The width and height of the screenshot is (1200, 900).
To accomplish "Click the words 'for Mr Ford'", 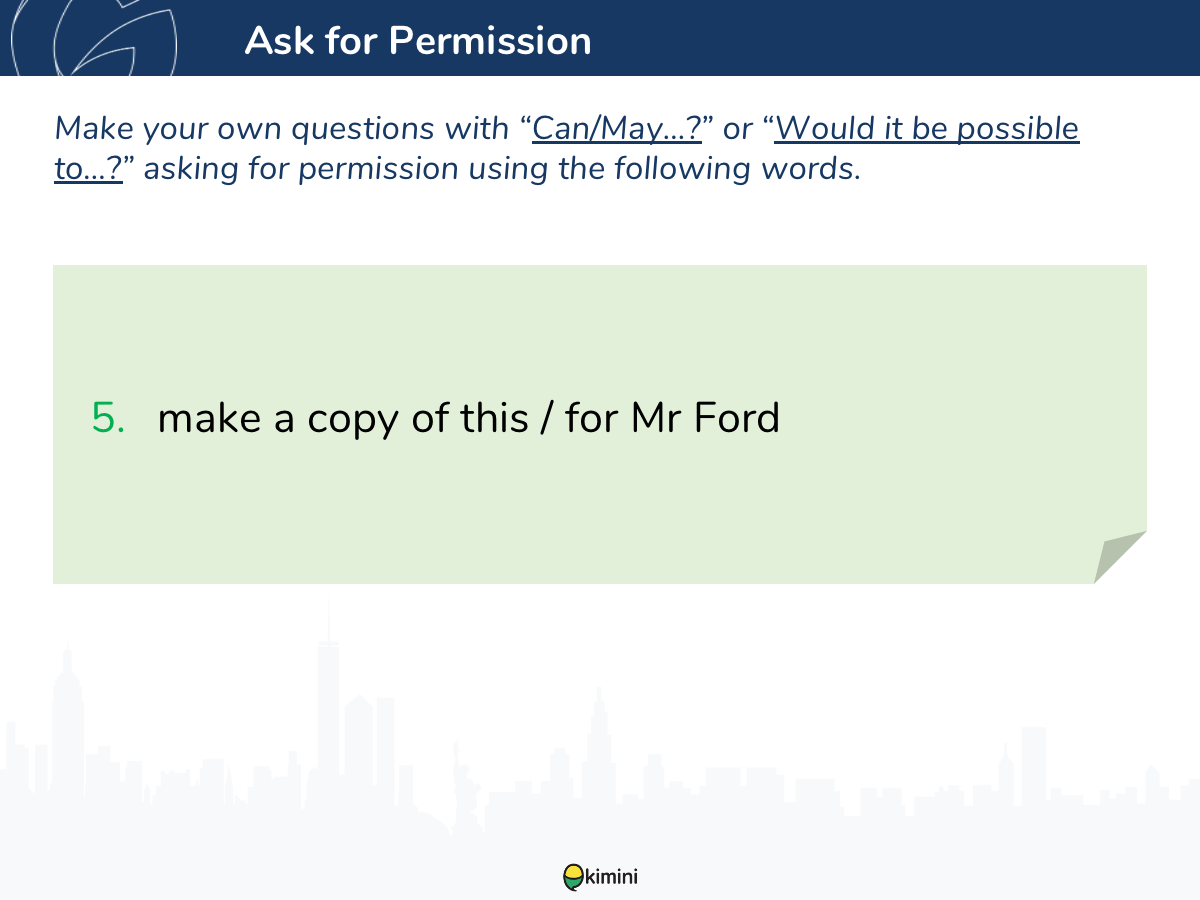I will (x=672, y=417).
